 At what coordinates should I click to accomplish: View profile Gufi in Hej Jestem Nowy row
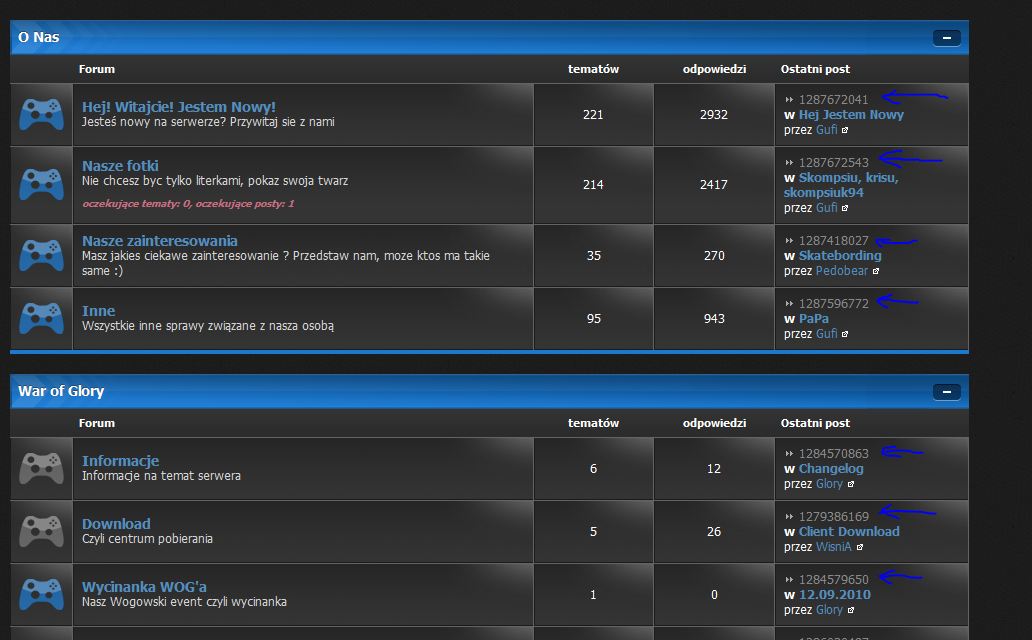pos(827,130)
